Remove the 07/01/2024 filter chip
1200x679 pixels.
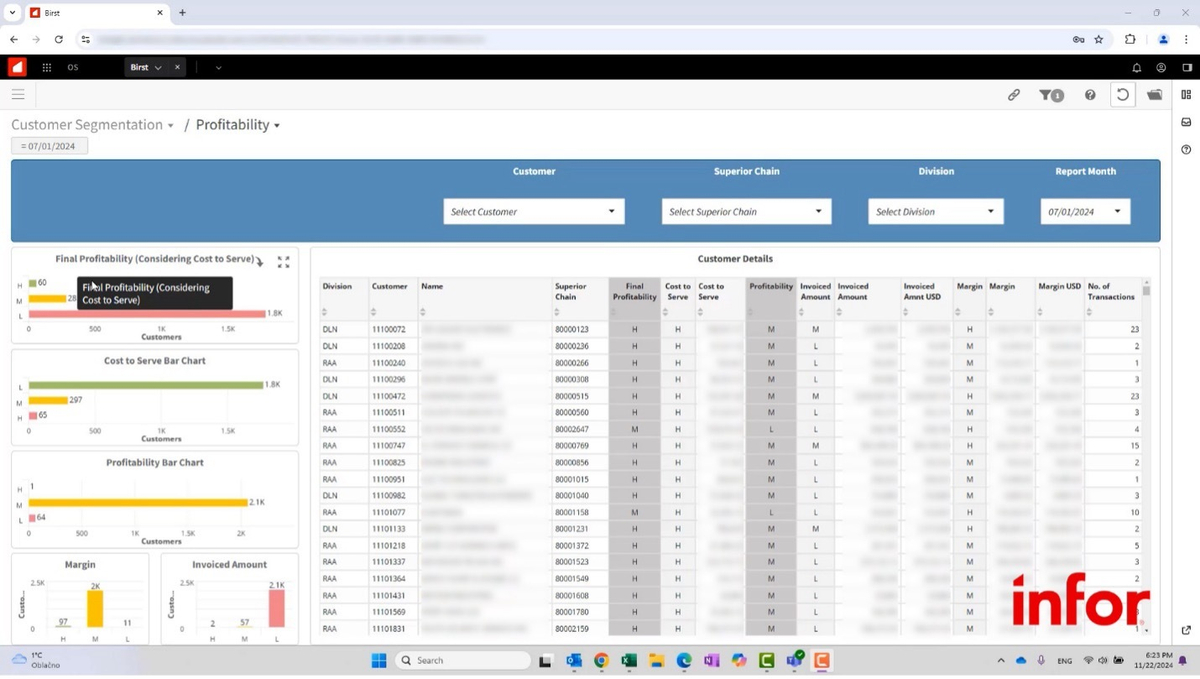[49, 146]
